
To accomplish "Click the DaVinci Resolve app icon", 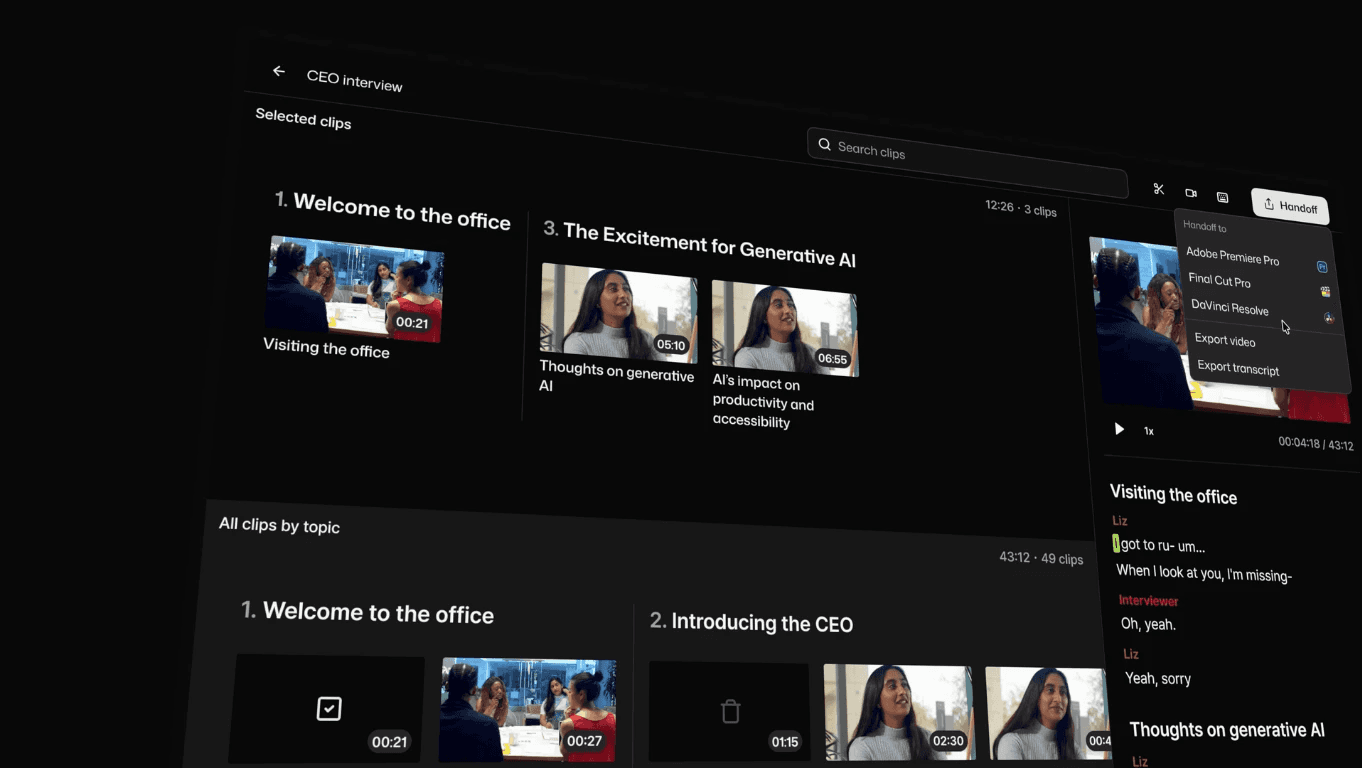I will pyautogui.click(x=1329, y=318).
